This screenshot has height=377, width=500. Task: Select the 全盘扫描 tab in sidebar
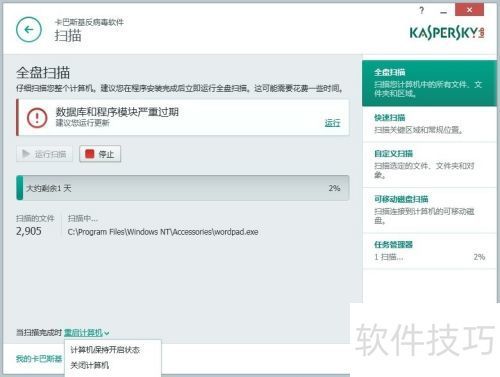tap(429, 83)
